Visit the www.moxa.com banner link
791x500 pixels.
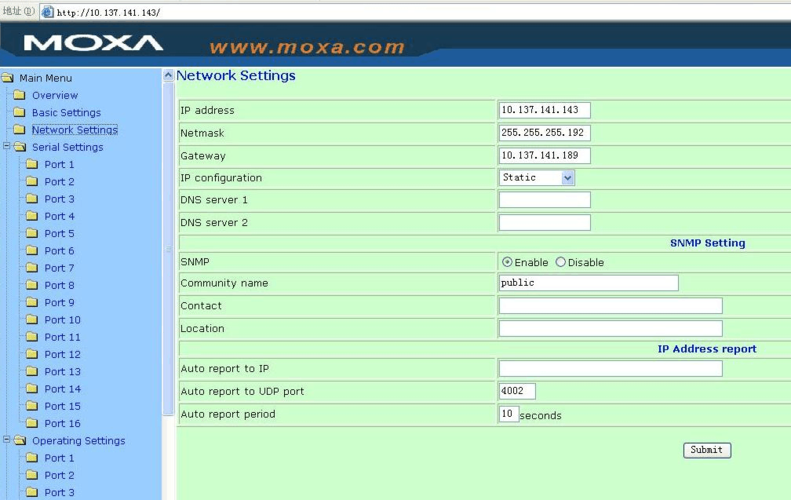(x=307, y=47)
